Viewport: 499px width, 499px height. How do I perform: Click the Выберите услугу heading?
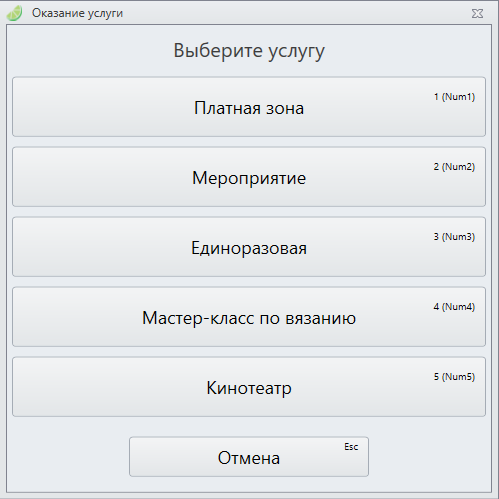(x=249, y=51)
